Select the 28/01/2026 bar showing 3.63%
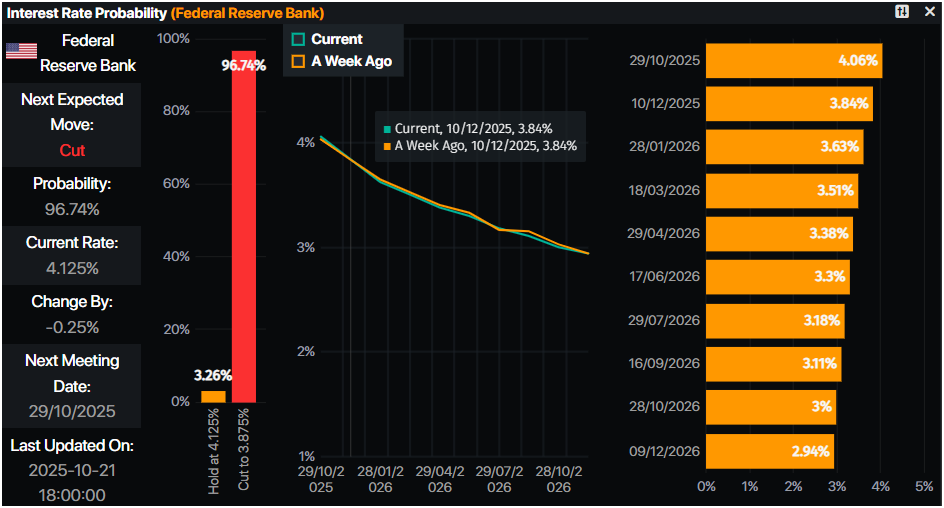The width and height of the screenshot is (944, 508). [x=784, y=147]
